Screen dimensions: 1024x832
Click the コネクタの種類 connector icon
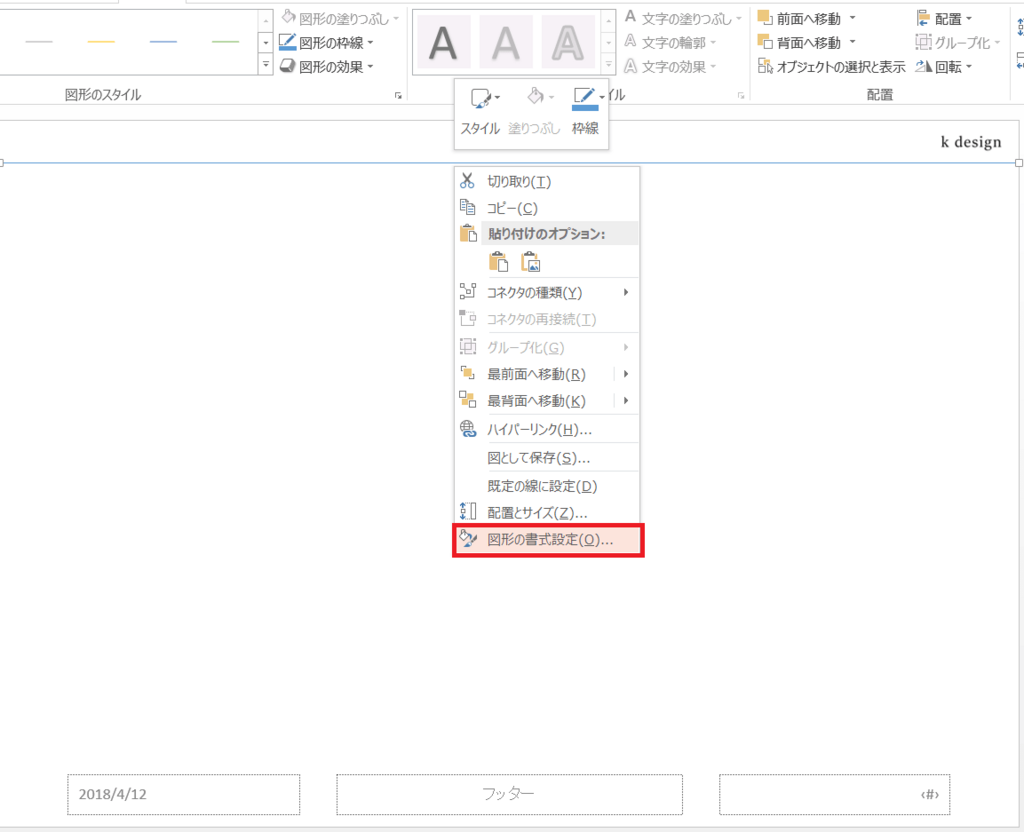pyautogui.click(x=468, y=292)
